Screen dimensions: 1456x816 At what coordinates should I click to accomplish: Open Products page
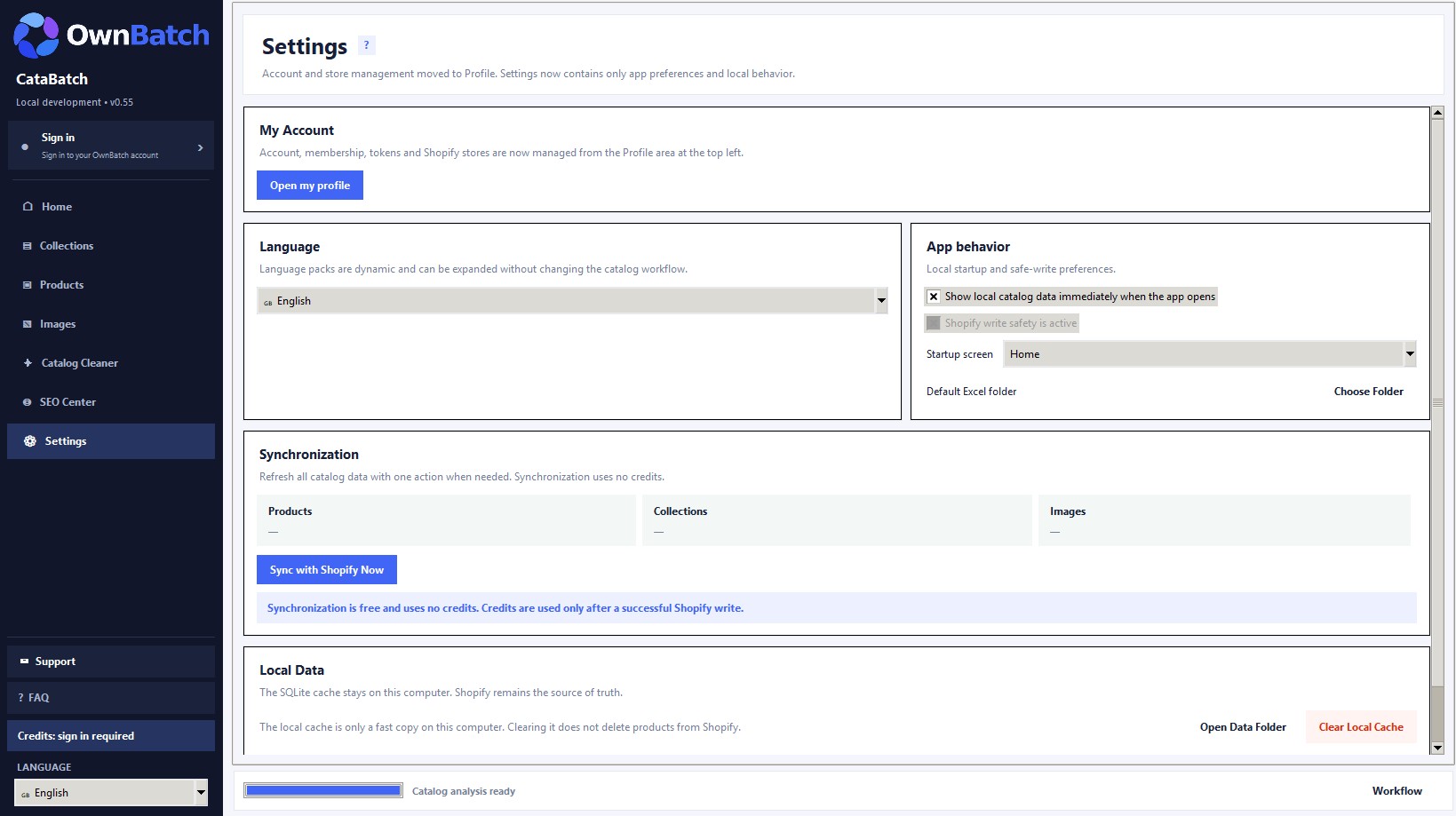point(111,285)
